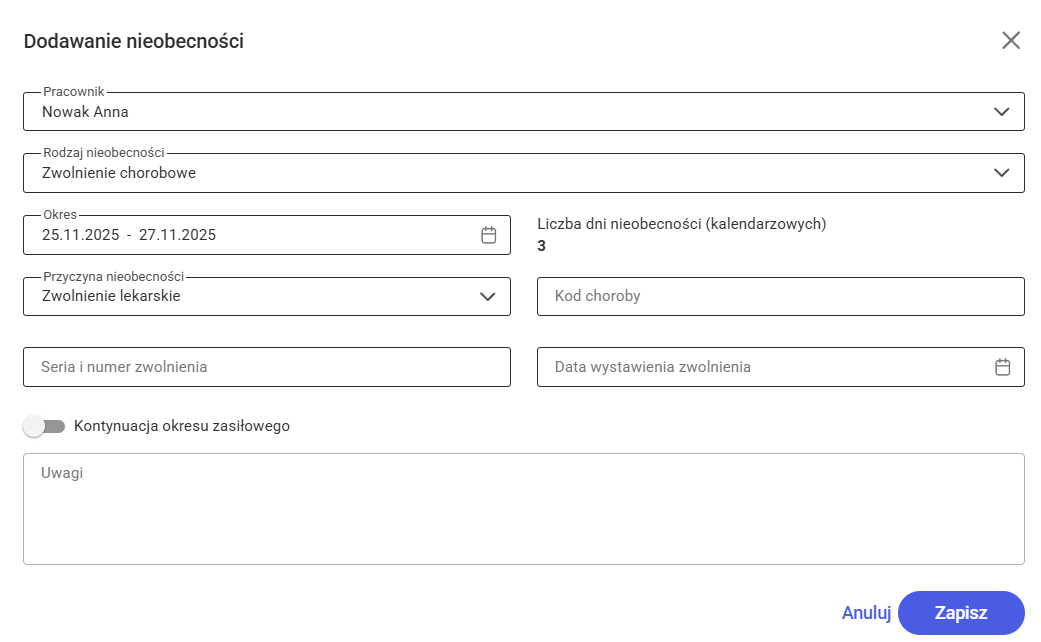The image size is (1041, 642).
Task: Focus the Seria i numer zwolnienia field
Action: (x=266, y=367)
